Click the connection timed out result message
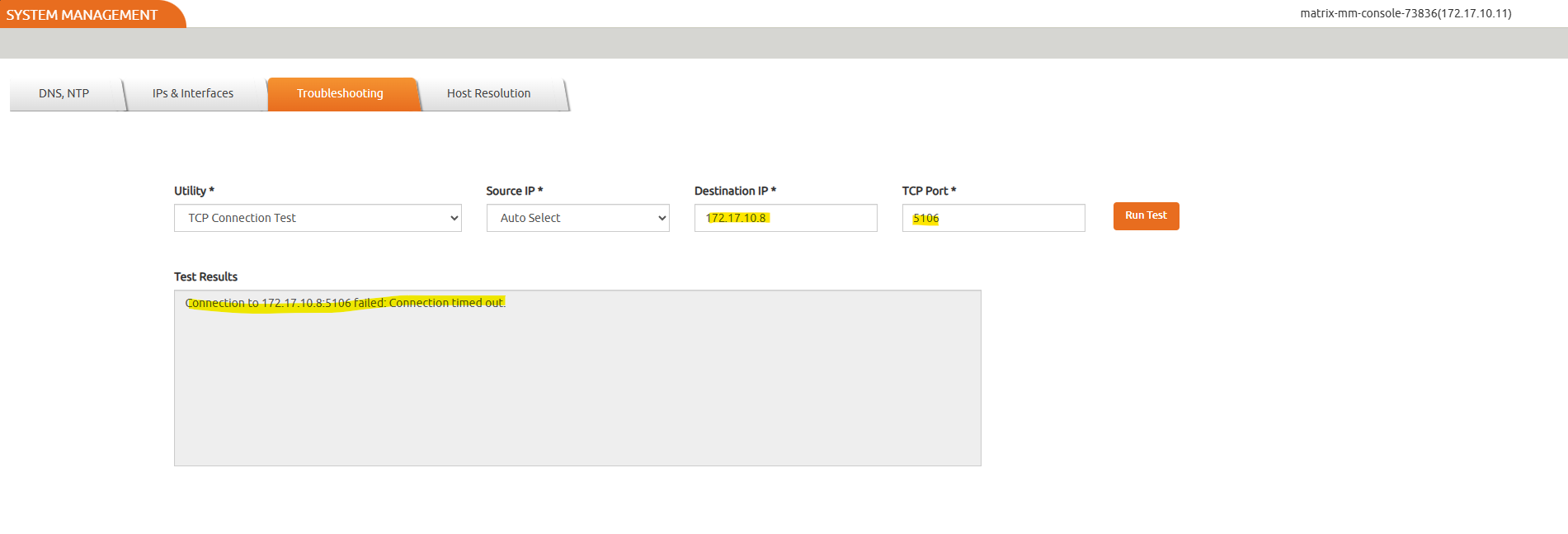The height and width of the screenshot is (534, 1568). 346,303
